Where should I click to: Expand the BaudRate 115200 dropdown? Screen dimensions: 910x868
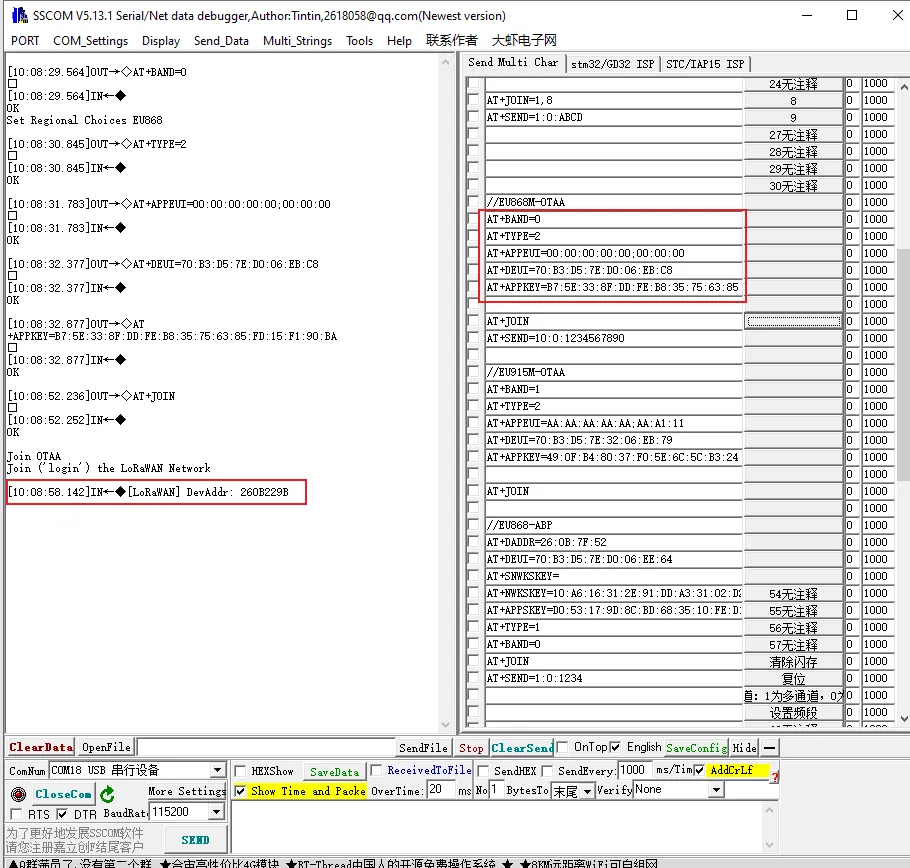[x=217, y=812]
